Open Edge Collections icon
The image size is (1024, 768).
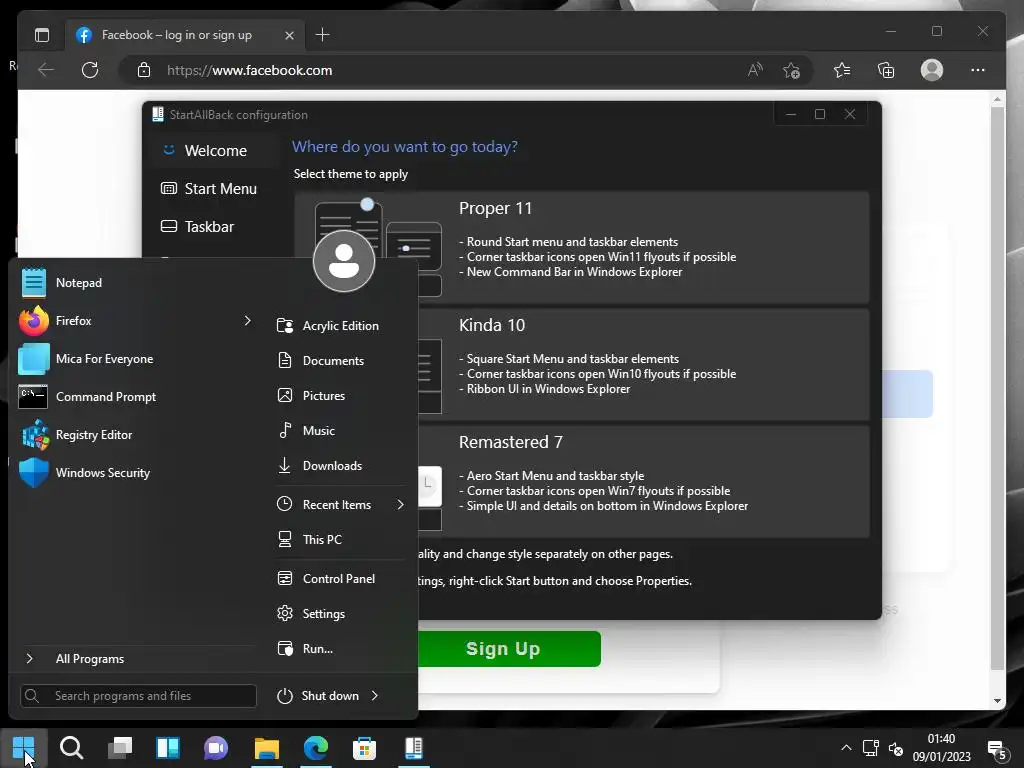(886, 70)
